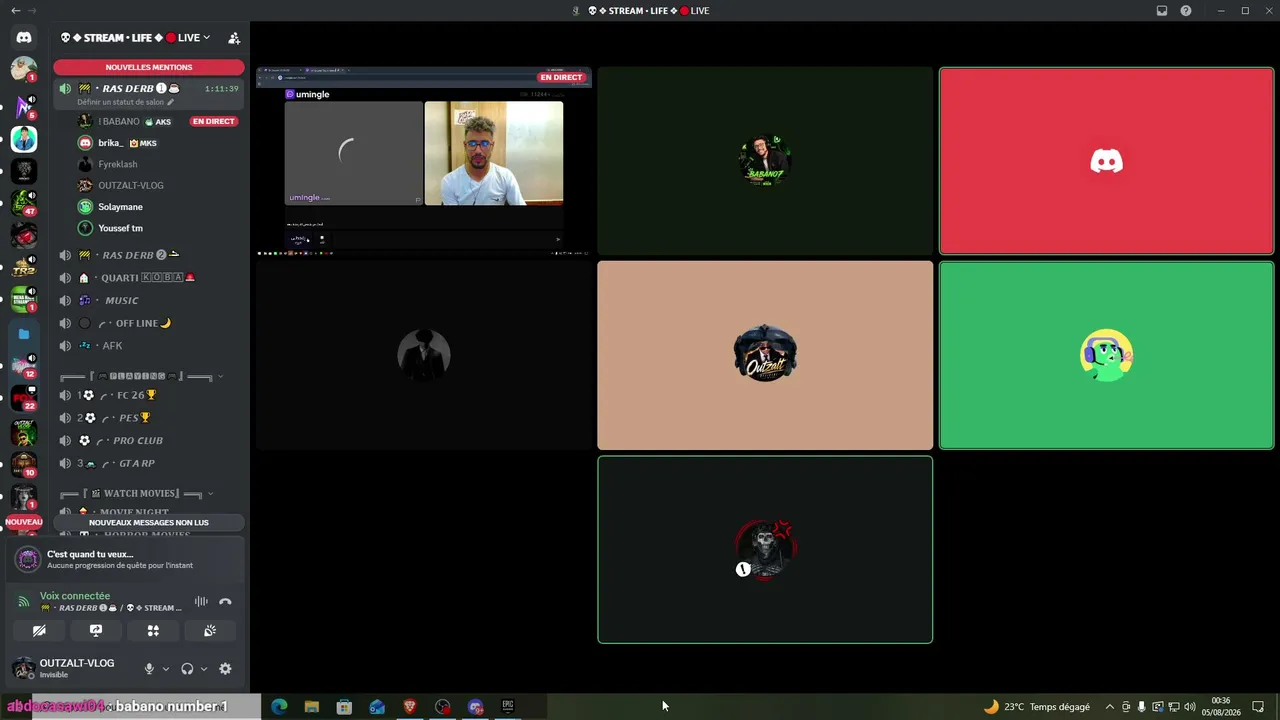Open the Help icon in title bar
Screen dimensions: 1280x720
[1186, 11]
